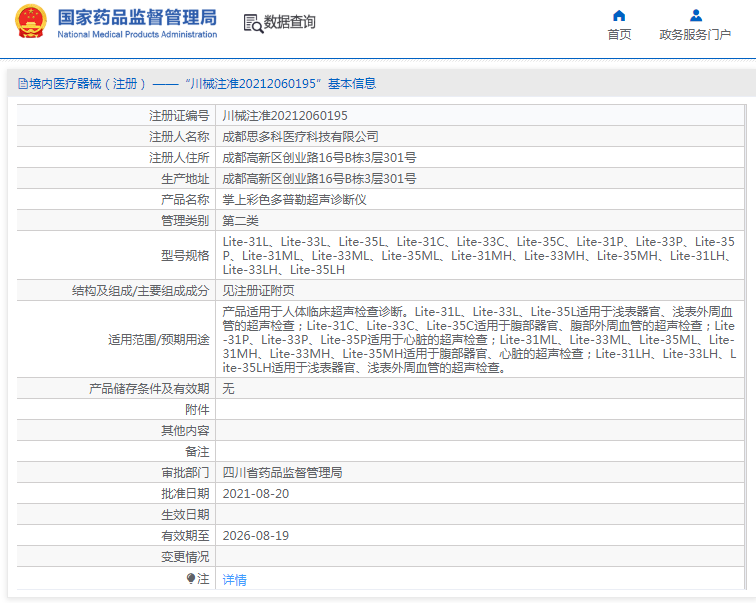Screen dimensions: 756x603
Task: Click product name 掌上彩色多普勒超声诊断仪
Action: tap(294, 200)
